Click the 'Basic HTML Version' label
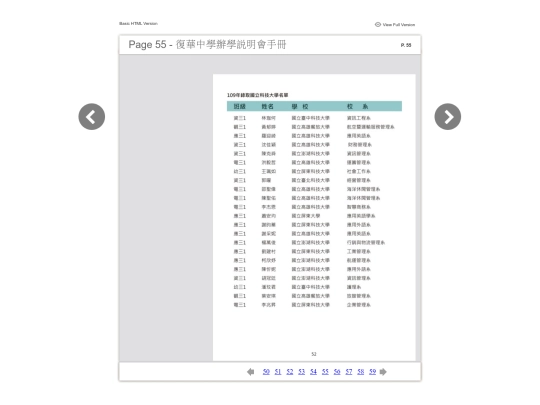Screen dimensions: 540x405 138,23
